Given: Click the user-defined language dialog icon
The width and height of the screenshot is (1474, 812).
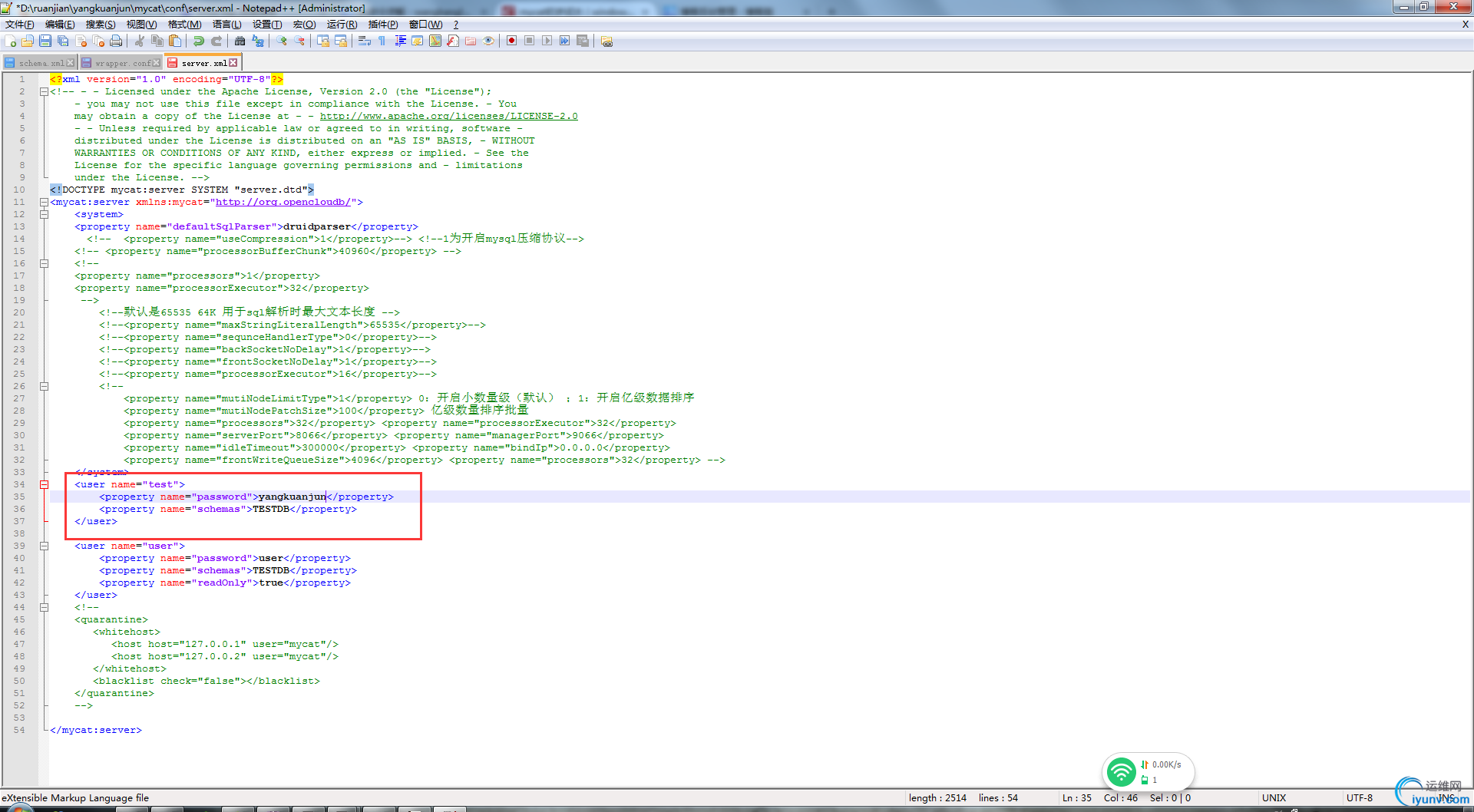Looking at the screenshot, I should pyautogui.click(x=418, y=41).
